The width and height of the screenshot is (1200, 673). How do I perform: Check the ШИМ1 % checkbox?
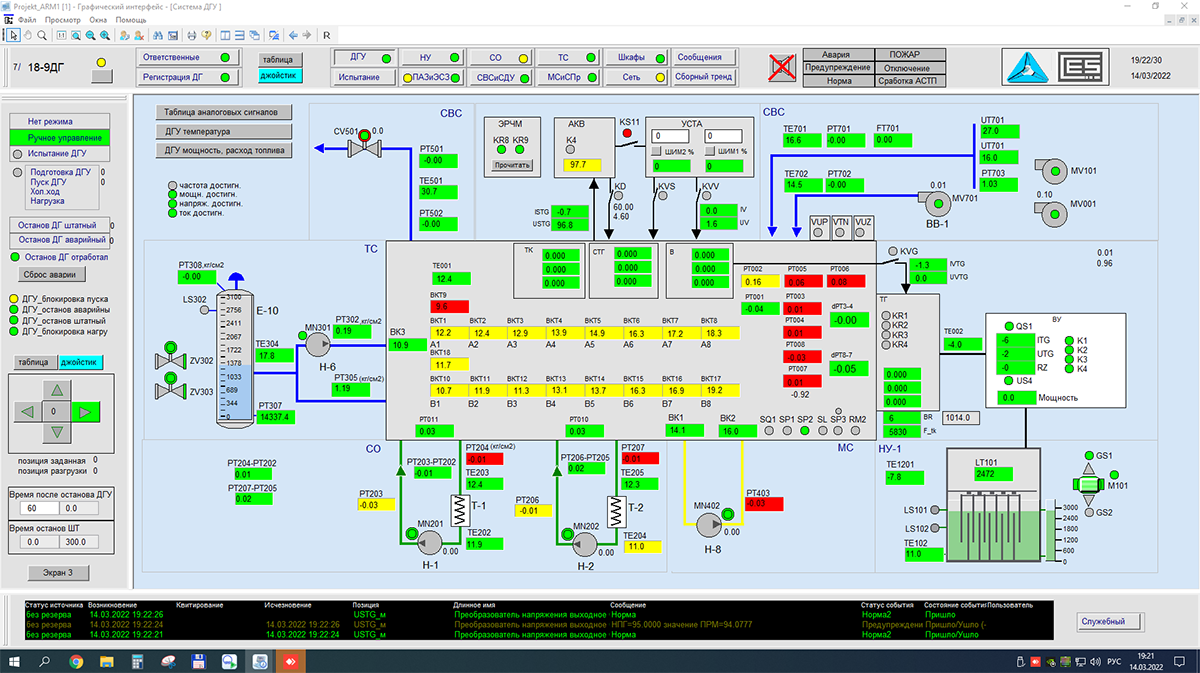(709, 151)
